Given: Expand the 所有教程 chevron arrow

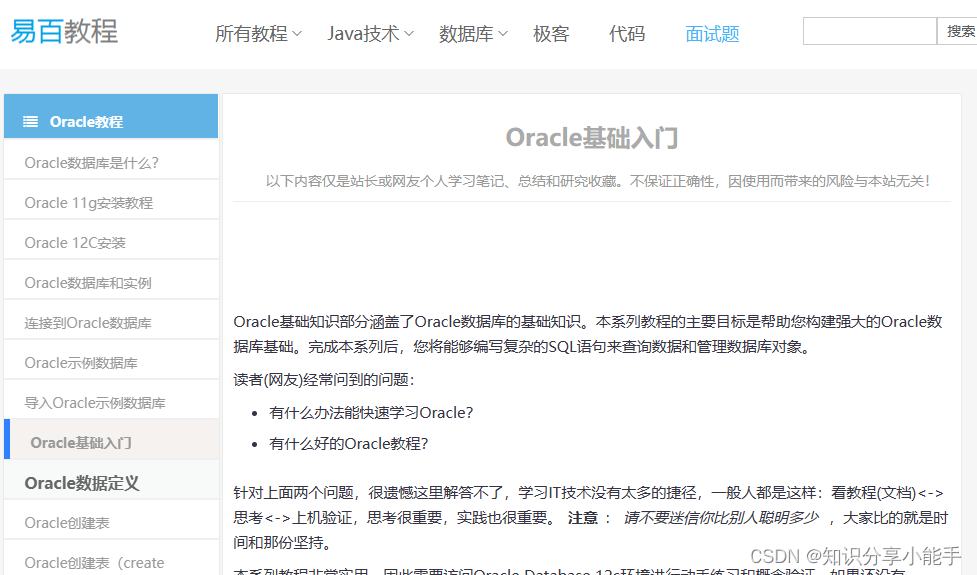Looking at the screenshot, I should pos(297,34).
